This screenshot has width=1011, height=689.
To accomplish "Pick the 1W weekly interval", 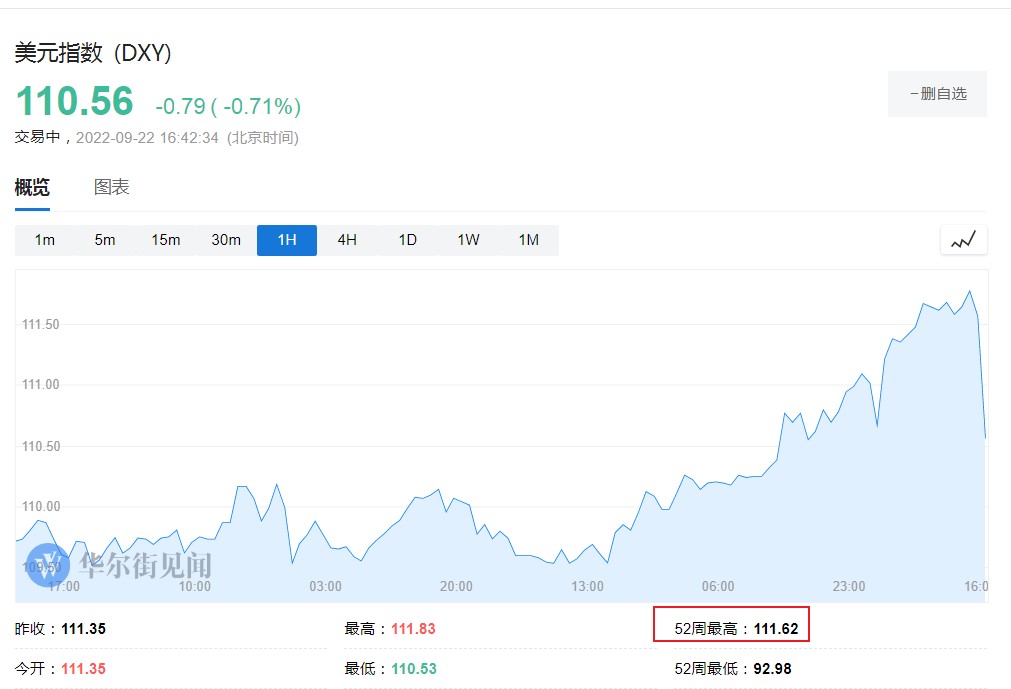I will [468, 240].
